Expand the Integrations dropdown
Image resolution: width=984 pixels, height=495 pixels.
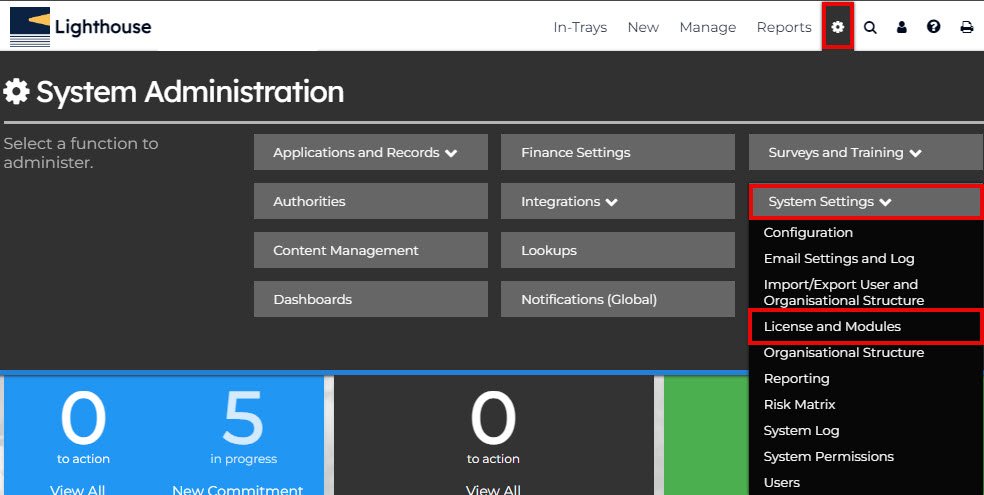[x=618, y=202]
